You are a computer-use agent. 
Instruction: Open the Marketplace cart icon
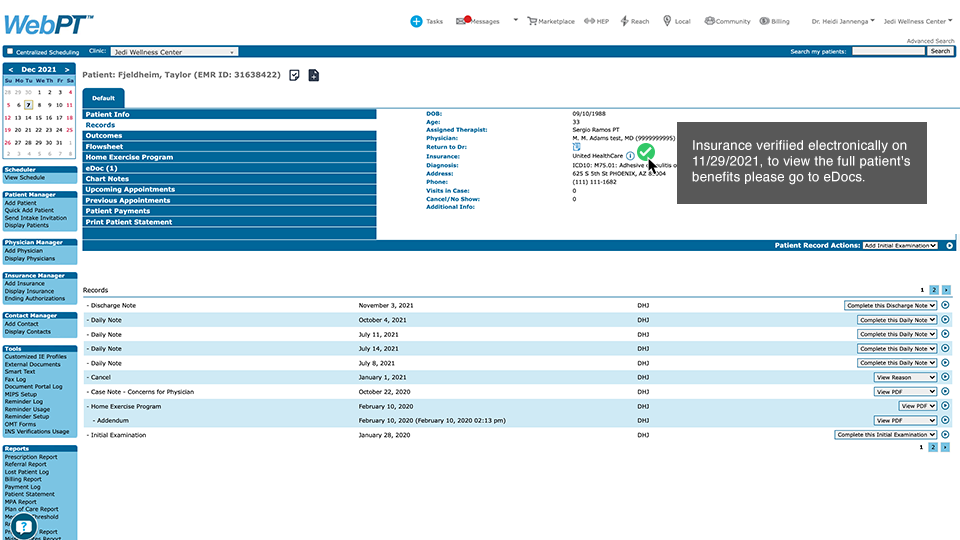(532, 21)
